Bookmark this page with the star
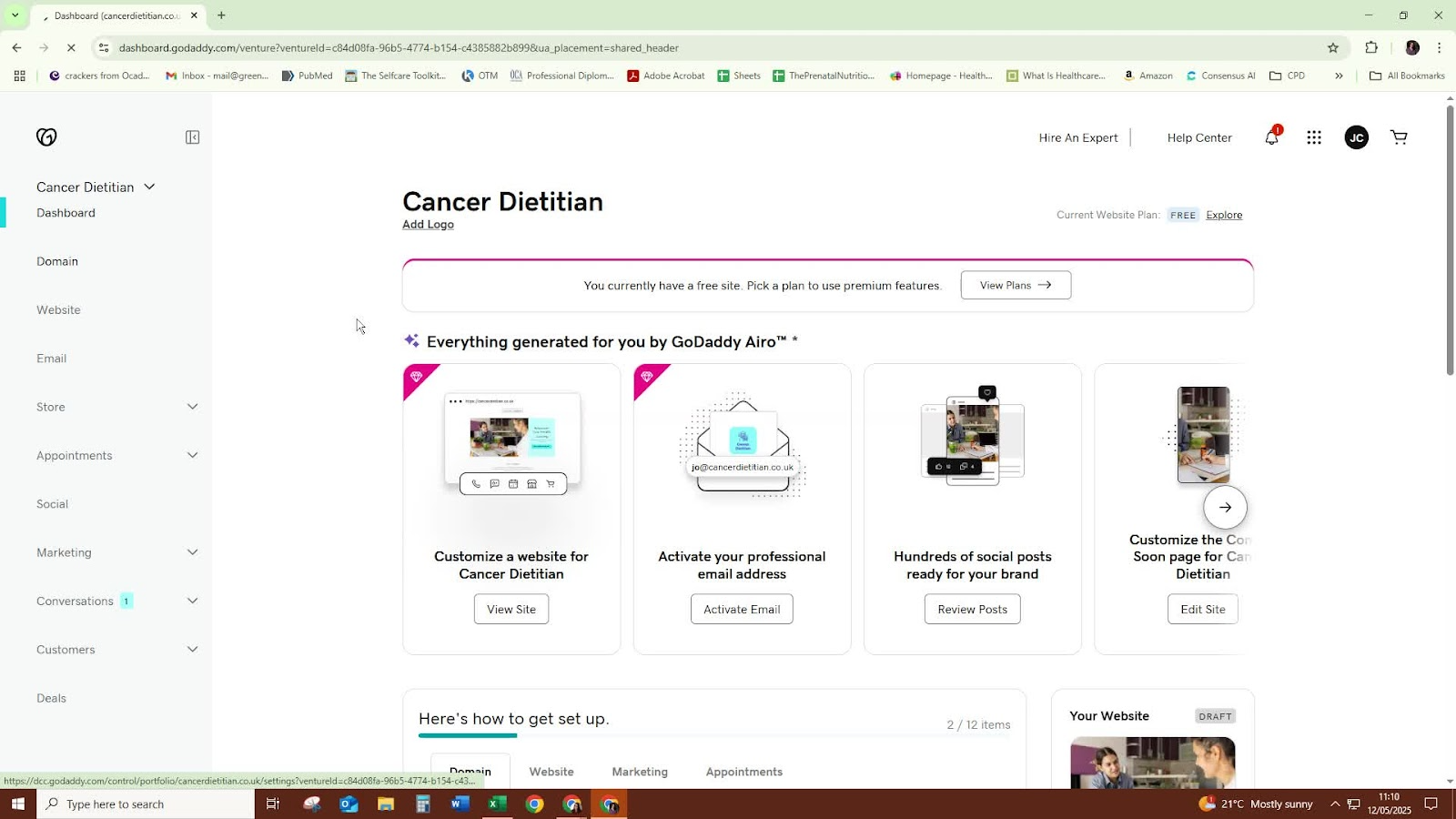Image resolution: width=1456 pixels, height=819 pixels. tap(1333, 47)
